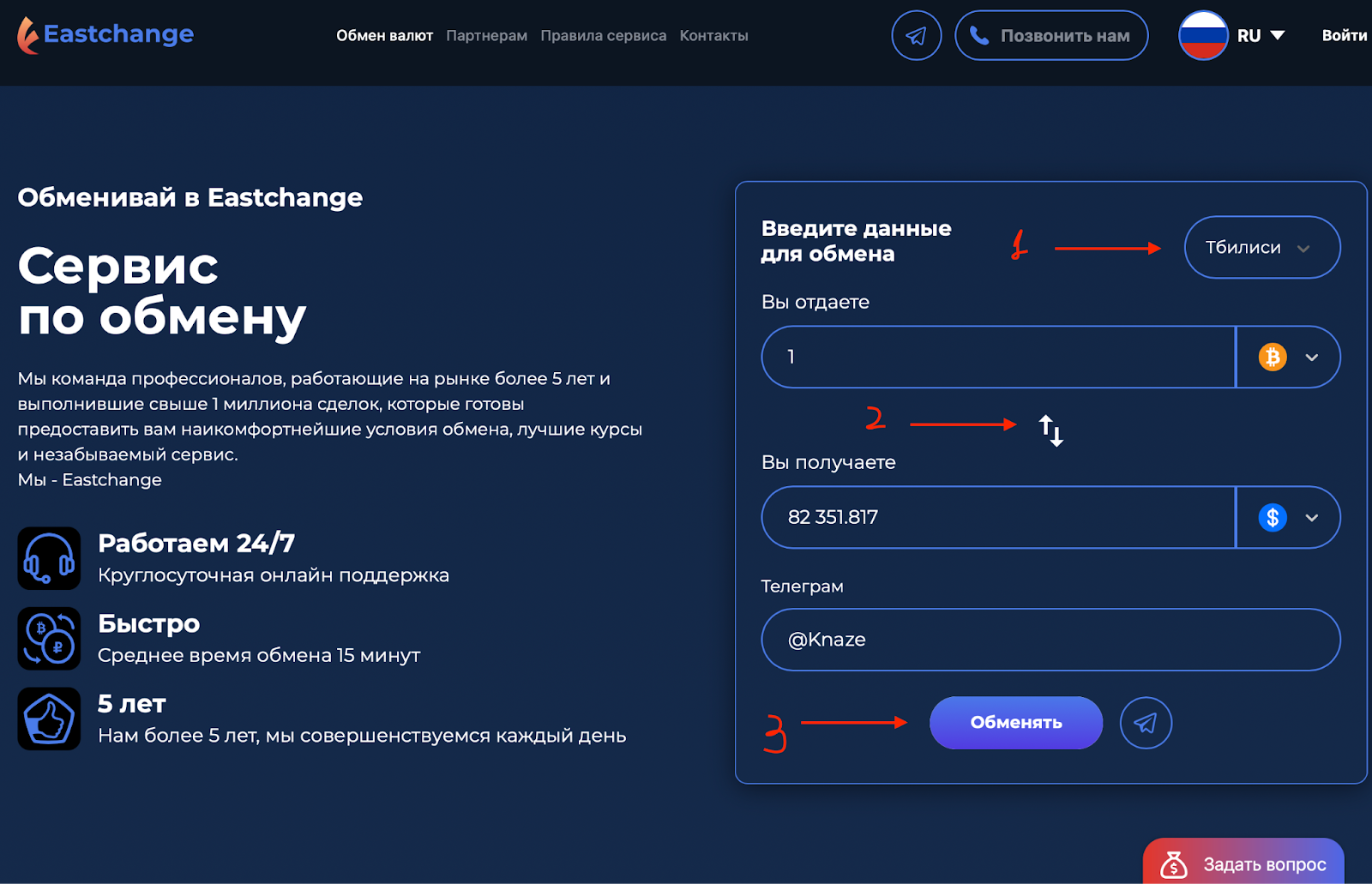Open the Тбилиси city dropdown
The height and width of the screenshot is (884, 1372).
pos(1262,247)
